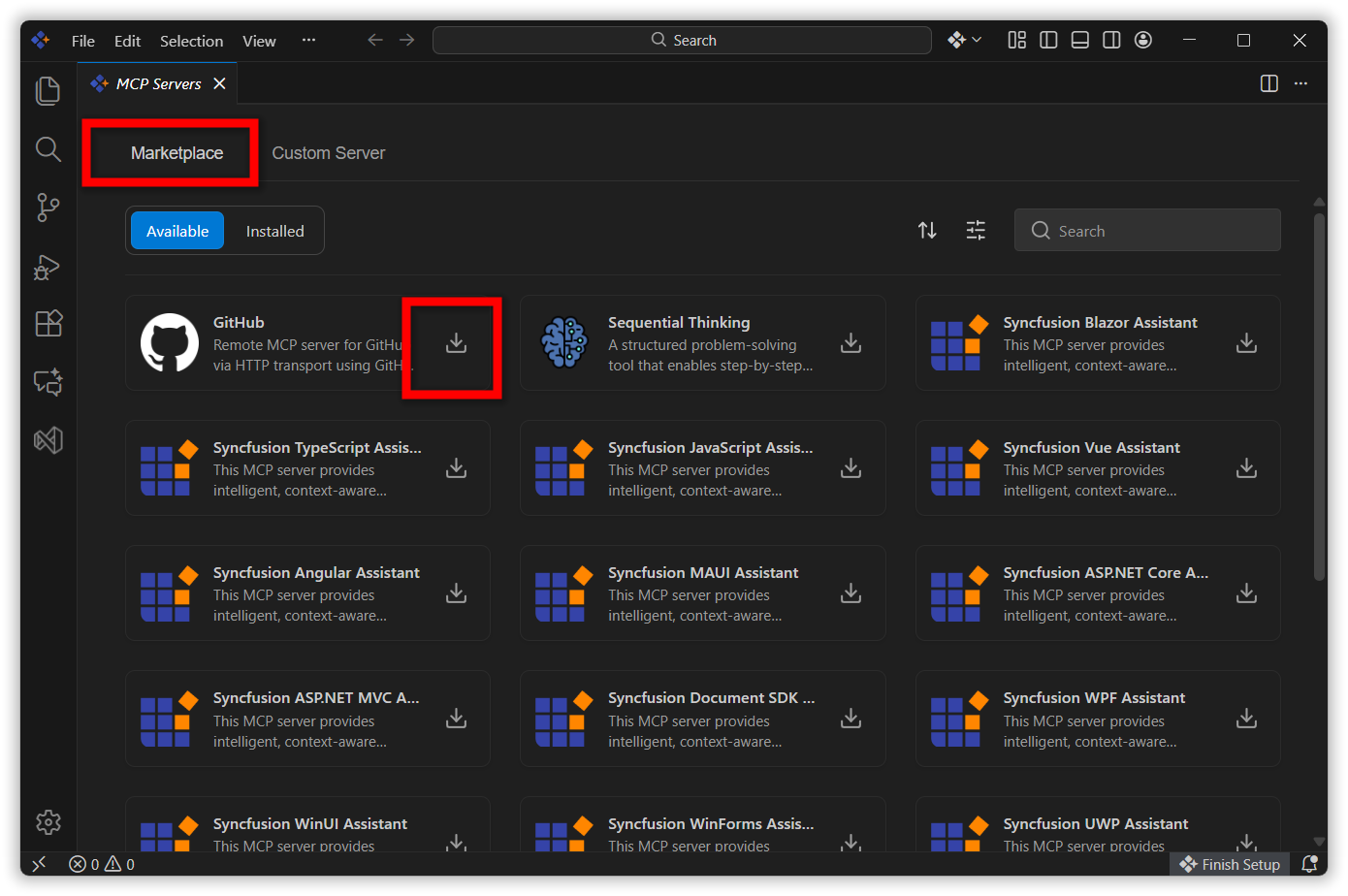Switch to the Custom Server tab
This screenshot has width=1348, height=896.
328,153
